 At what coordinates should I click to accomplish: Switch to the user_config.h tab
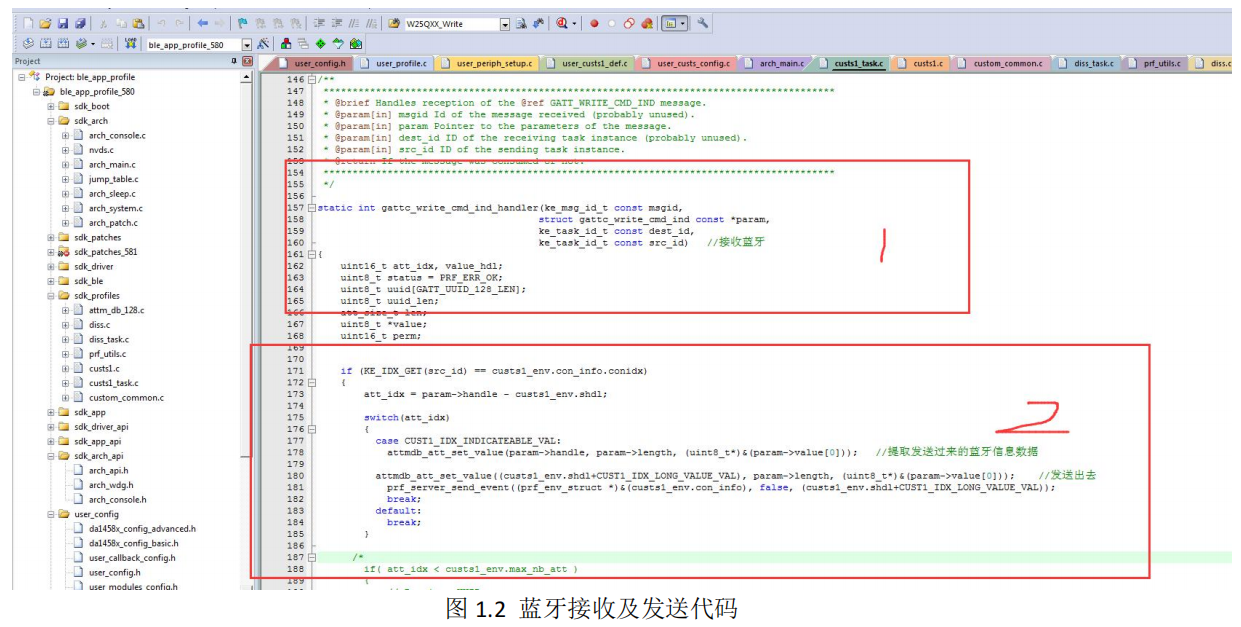[319, 63]
